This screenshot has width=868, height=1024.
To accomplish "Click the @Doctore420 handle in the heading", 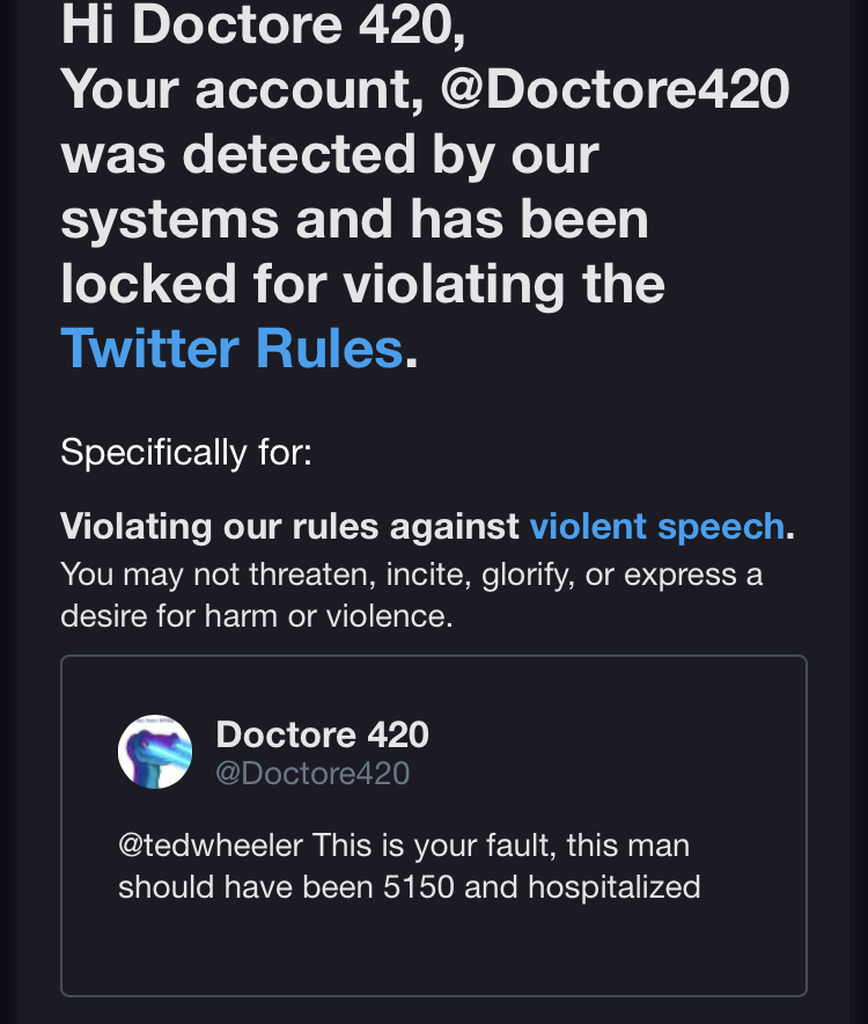I will click(614, 88).
